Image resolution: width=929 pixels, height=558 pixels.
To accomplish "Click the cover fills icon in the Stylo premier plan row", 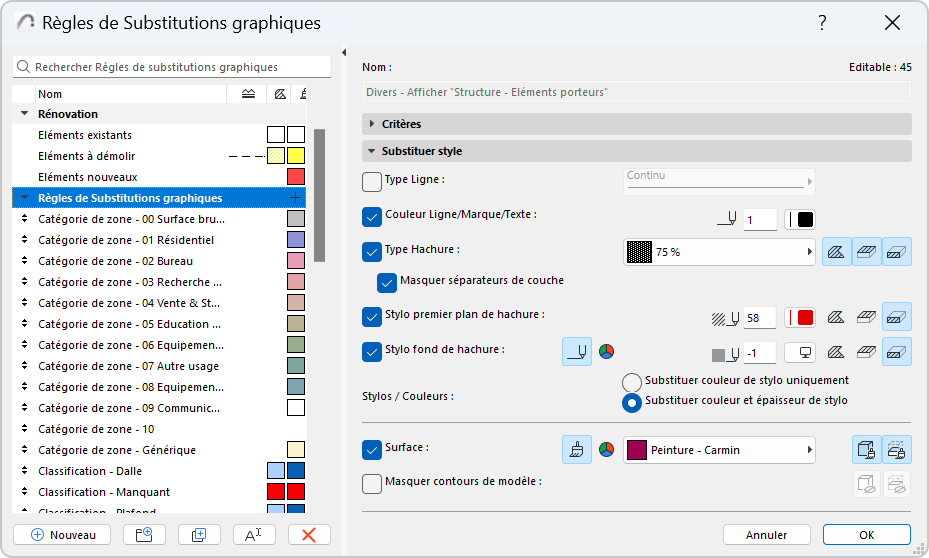I will (x=866, y=318).
